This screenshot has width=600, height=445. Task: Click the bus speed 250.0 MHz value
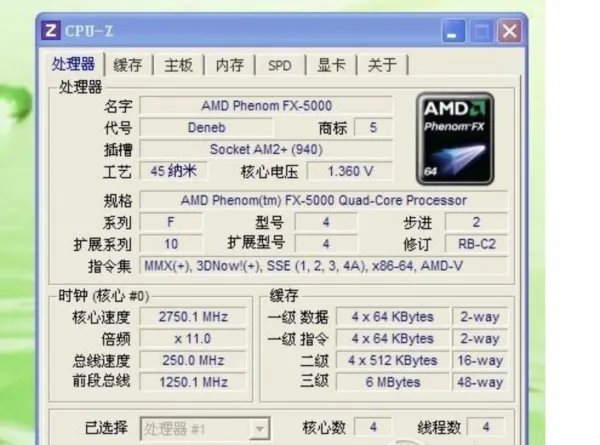coord(193,360)
